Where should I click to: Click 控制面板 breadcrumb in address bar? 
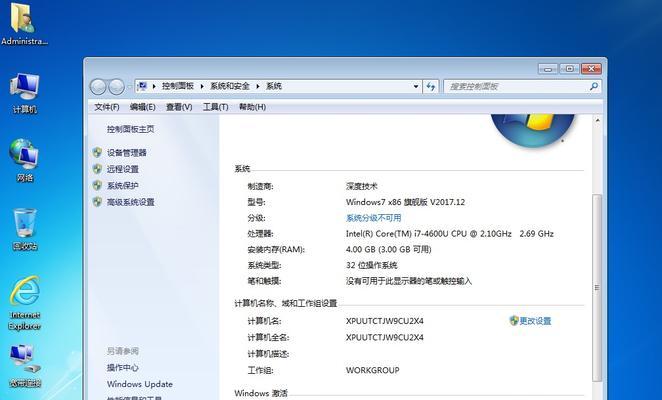click(x=178, y=86)
